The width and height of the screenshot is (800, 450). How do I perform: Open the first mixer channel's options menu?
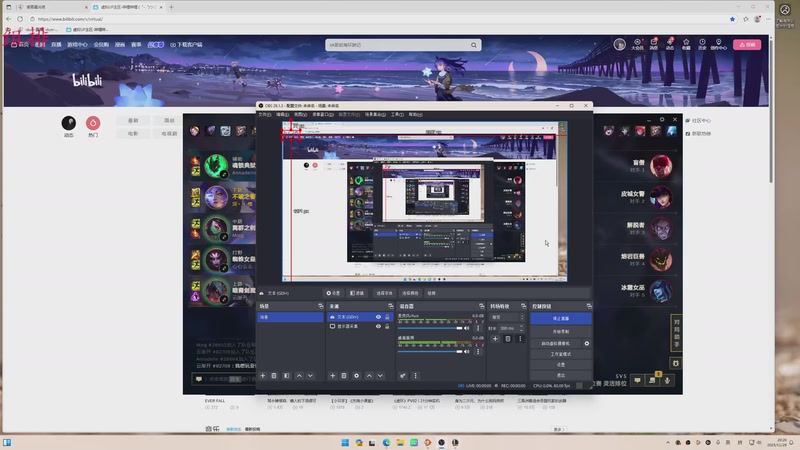pos(478,327)
